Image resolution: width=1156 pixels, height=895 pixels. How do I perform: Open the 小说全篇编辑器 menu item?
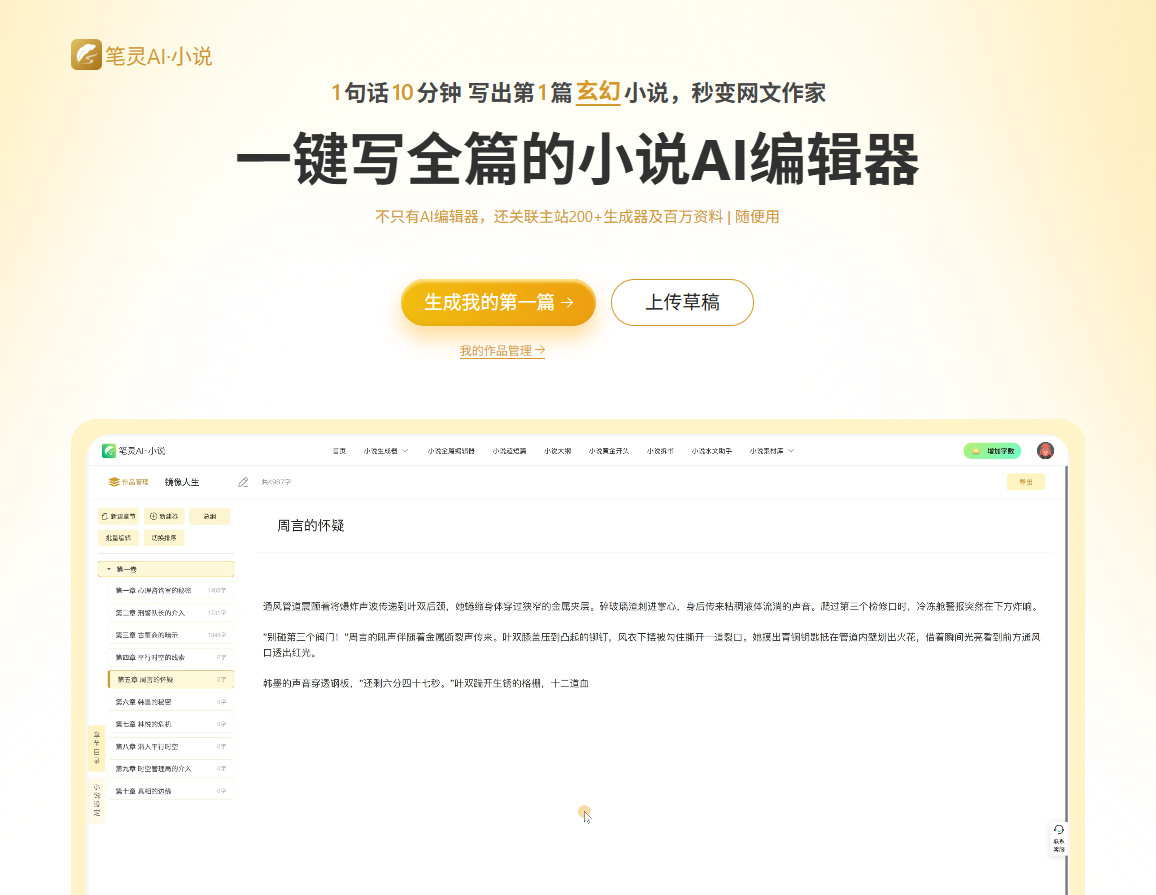[x=451, y=451]
